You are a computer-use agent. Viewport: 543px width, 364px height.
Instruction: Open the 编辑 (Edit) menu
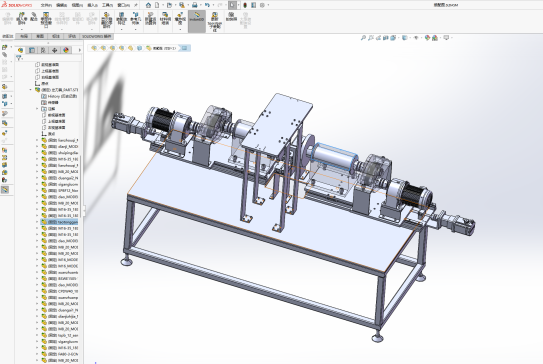[61, 5]
